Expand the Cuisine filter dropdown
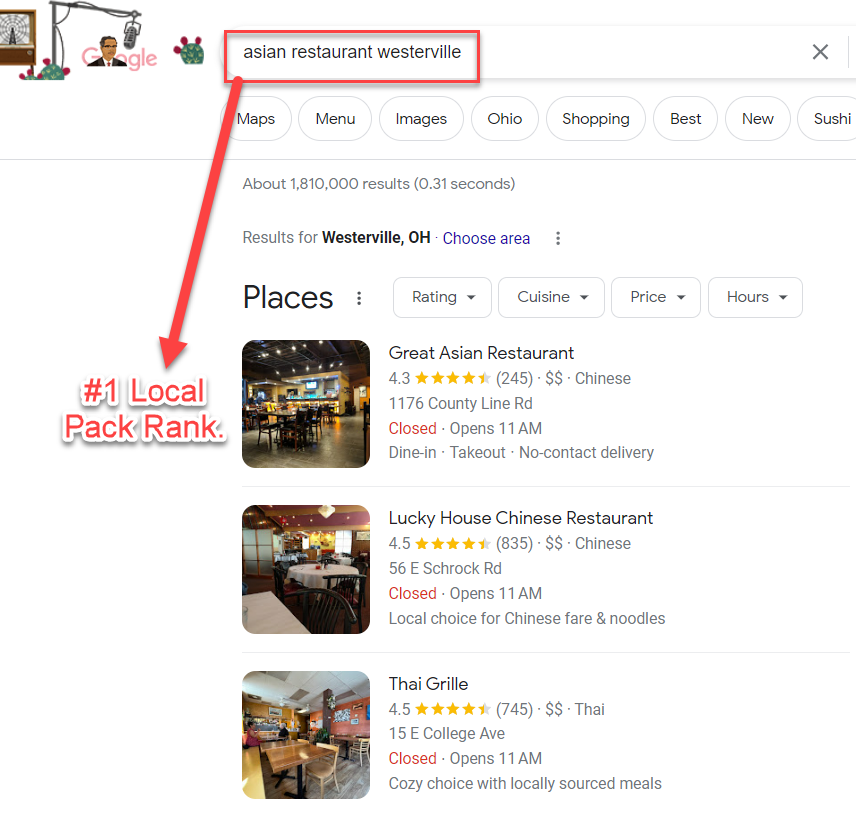Image resolution: width=856 pixels, height=818 pixels. (551, 297)
